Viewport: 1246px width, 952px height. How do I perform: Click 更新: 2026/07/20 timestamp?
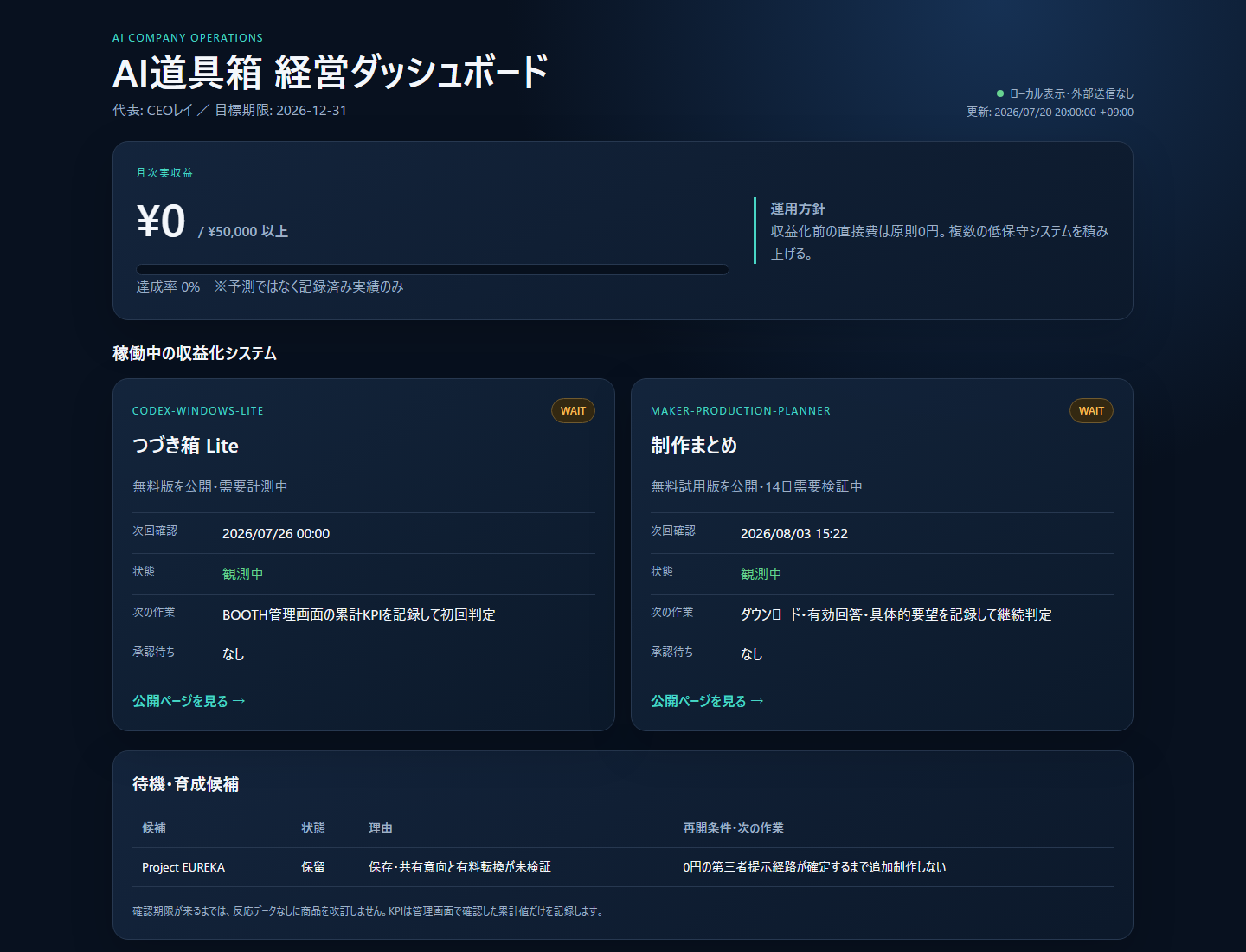1050,113
